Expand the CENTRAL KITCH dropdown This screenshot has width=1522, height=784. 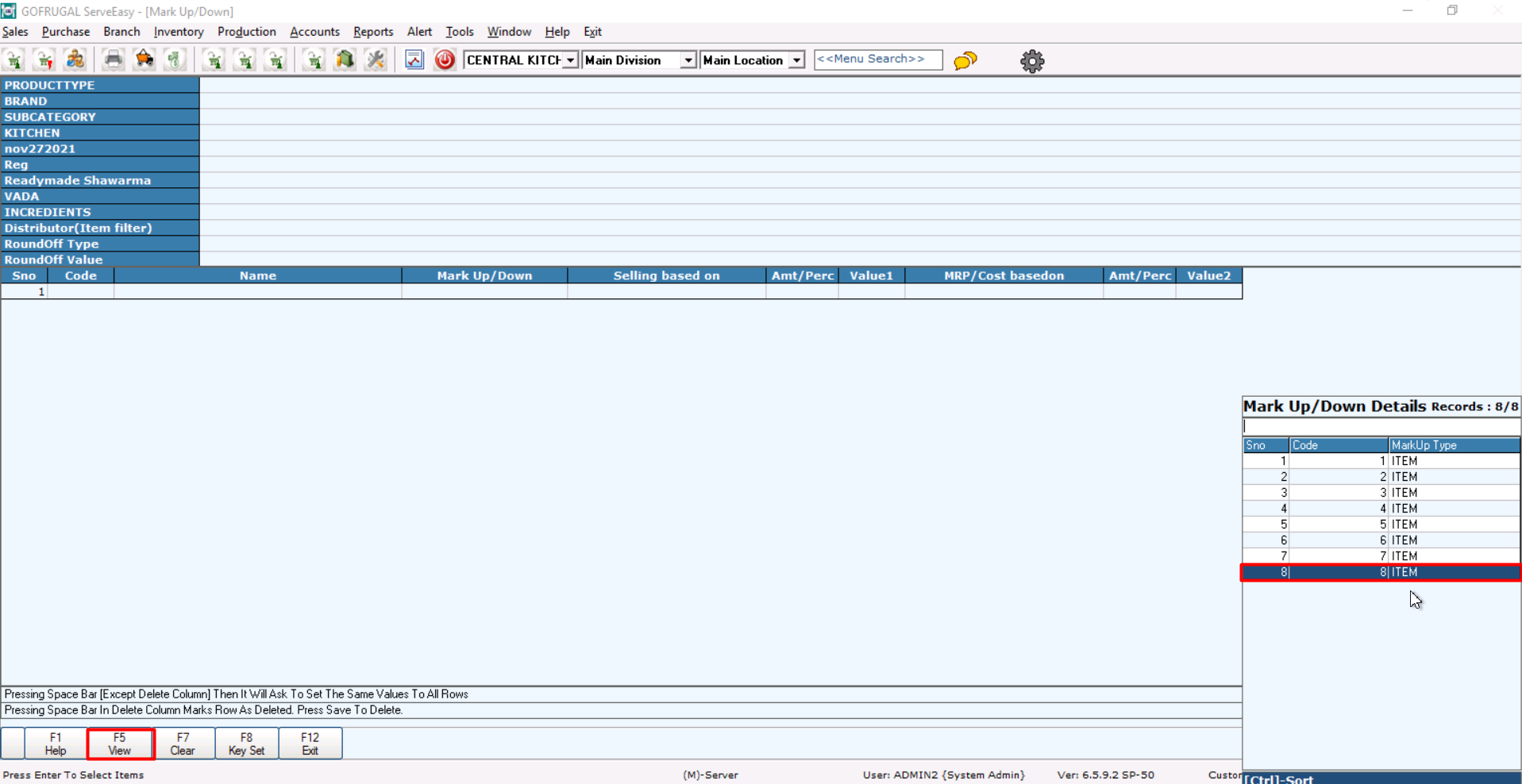point(570,60)
